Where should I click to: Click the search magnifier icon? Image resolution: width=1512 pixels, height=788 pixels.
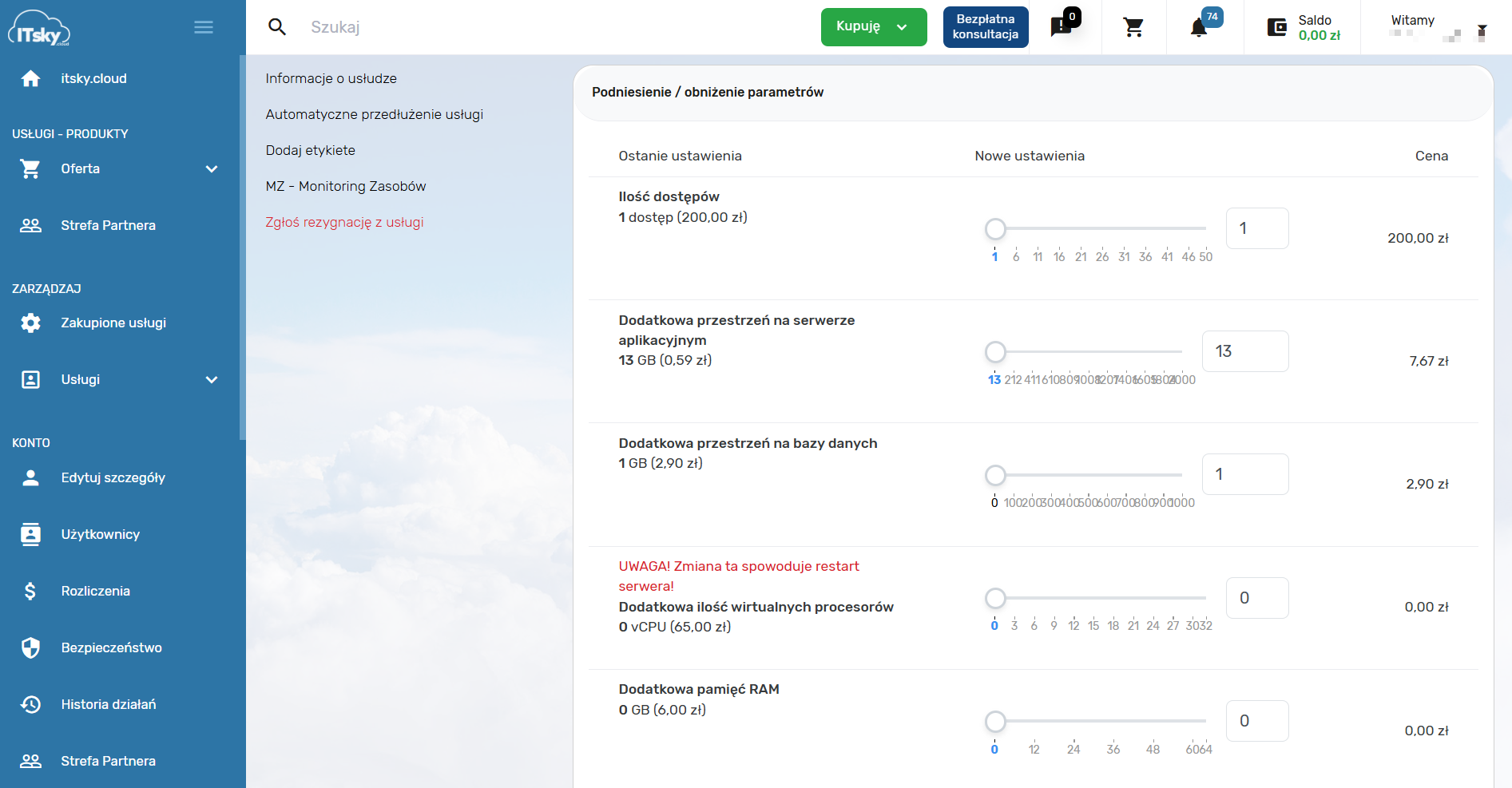click(277, 27)
